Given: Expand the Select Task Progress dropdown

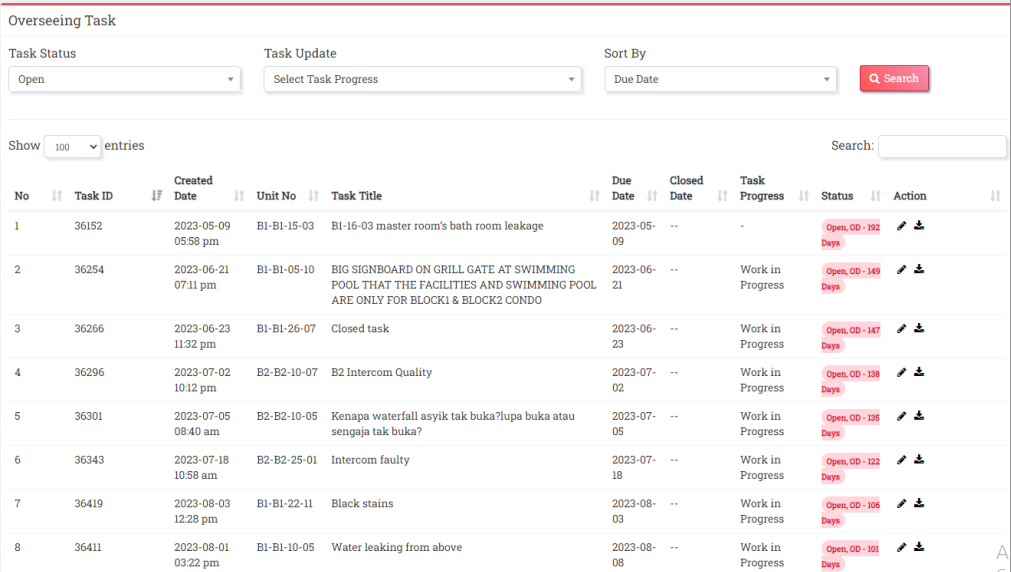Looking at the screenshot, I should (x=423, y=79).
